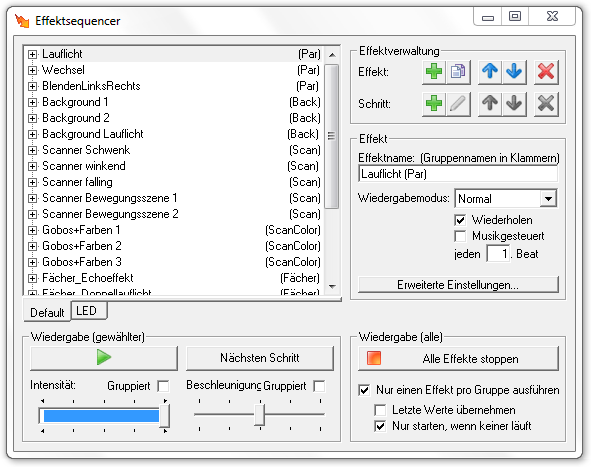
Task: Select Scanner winkend in the list
Action: [x=83, y=166]
